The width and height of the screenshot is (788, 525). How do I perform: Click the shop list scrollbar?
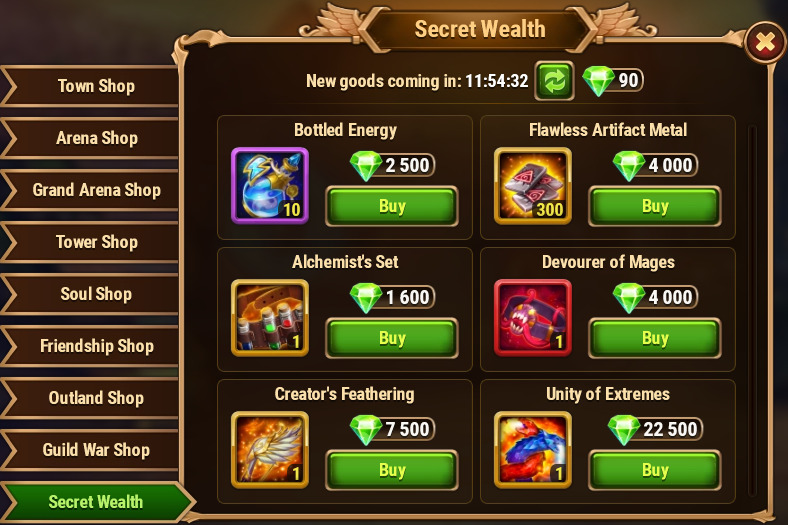(752, 309)
